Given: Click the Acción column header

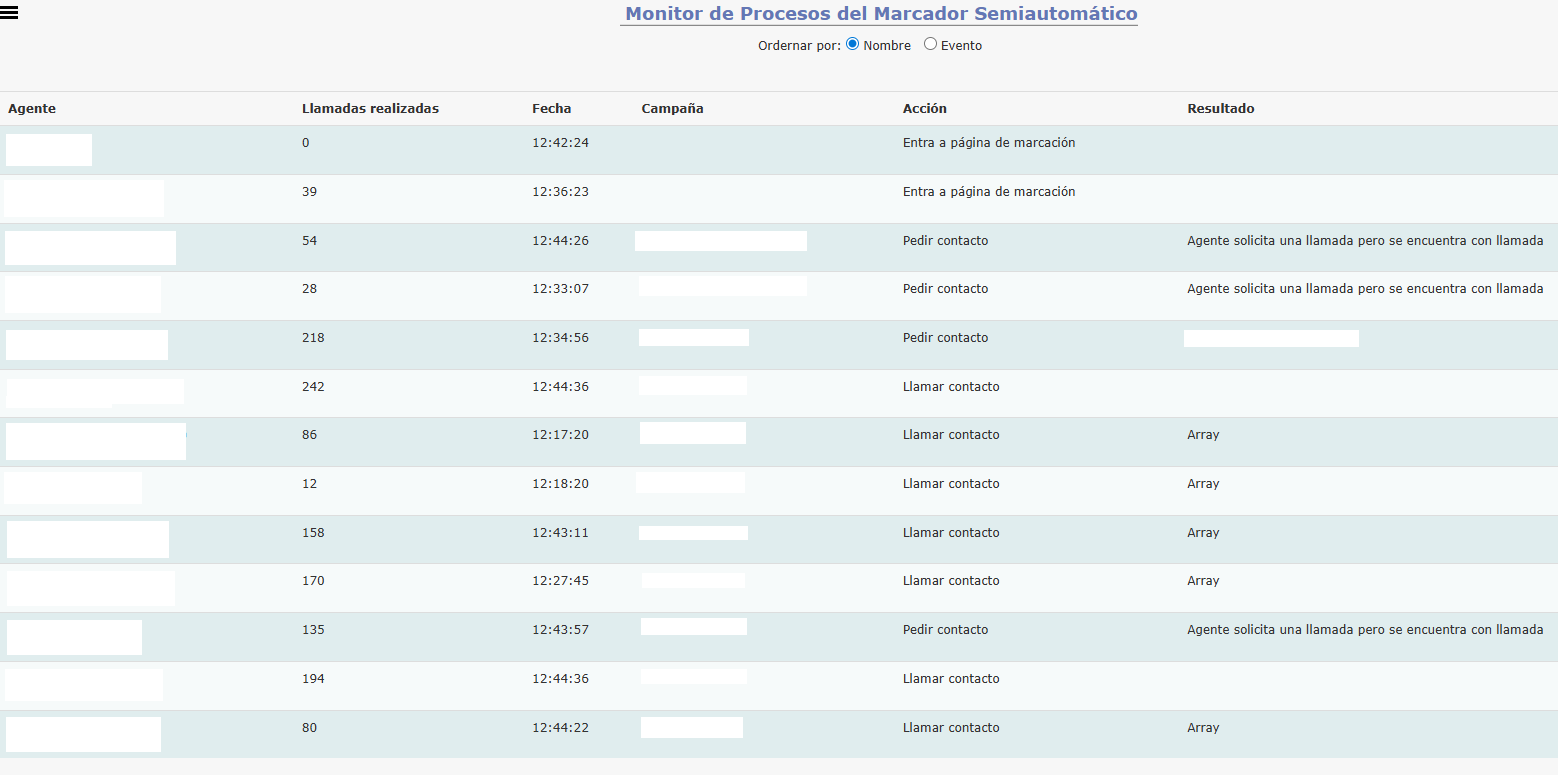Looking at the screenshot, I should pos(924,108).
